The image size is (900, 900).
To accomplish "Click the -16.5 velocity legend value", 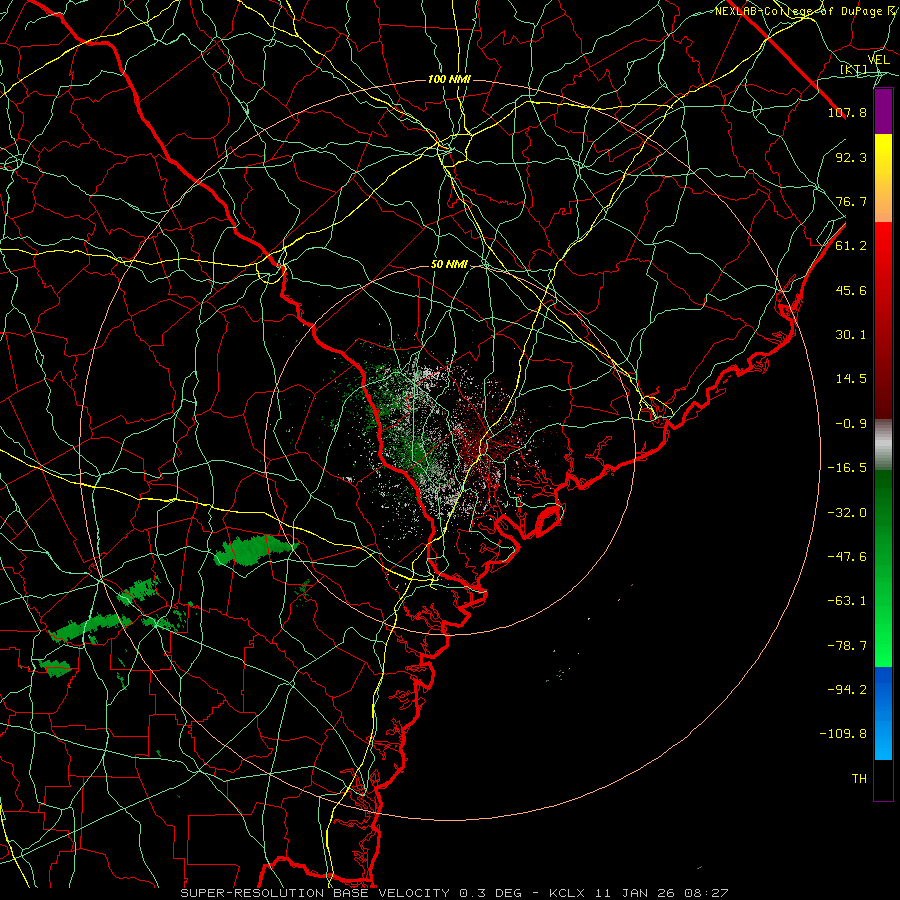I will pyautogui.click(x=847, y=468).
